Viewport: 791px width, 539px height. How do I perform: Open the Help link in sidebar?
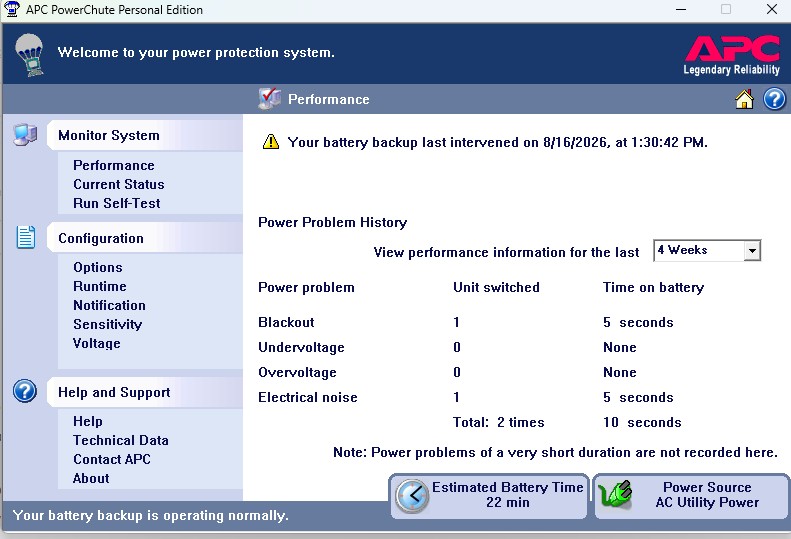[88, 421]
